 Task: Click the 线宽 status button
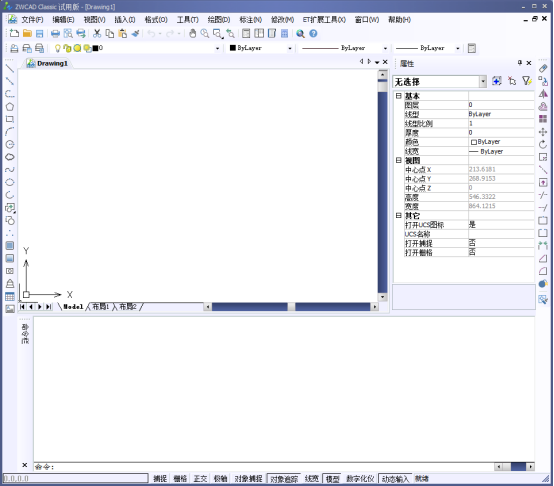[x=312, y=479]
